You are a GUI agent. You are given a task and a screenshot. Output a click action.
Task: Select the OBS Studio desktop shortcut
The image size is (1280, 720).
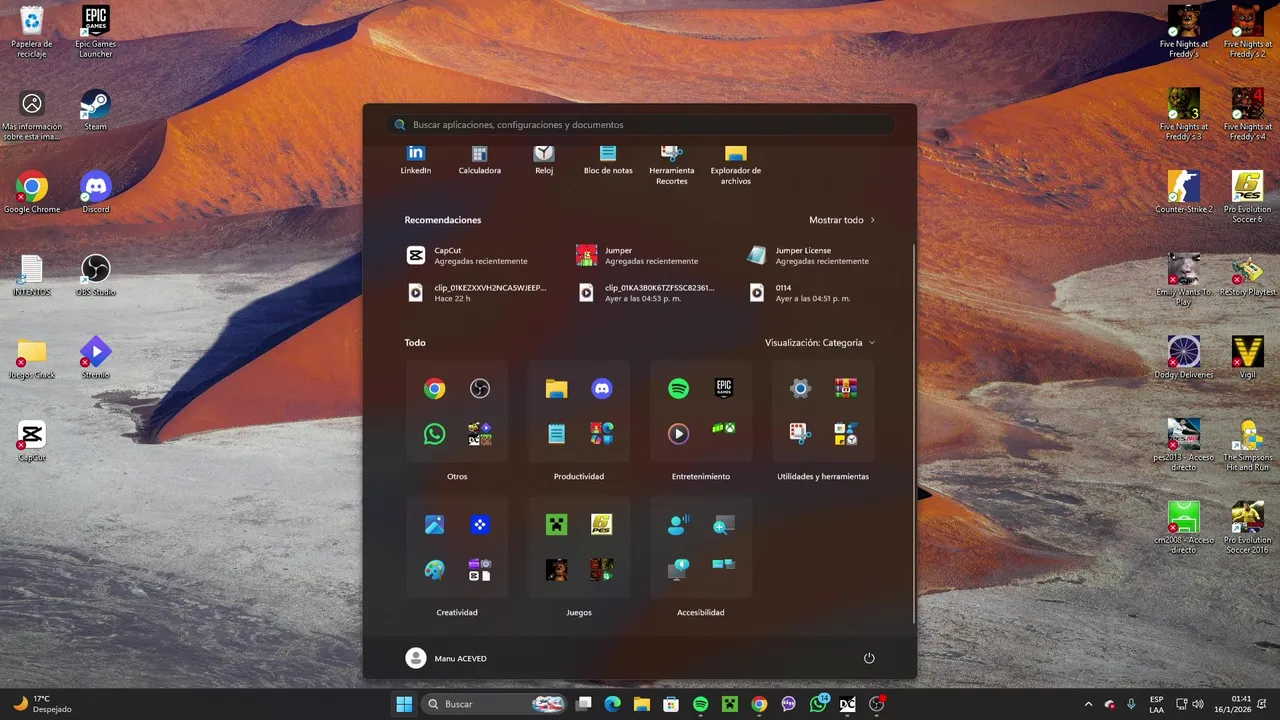pos(95,275)
